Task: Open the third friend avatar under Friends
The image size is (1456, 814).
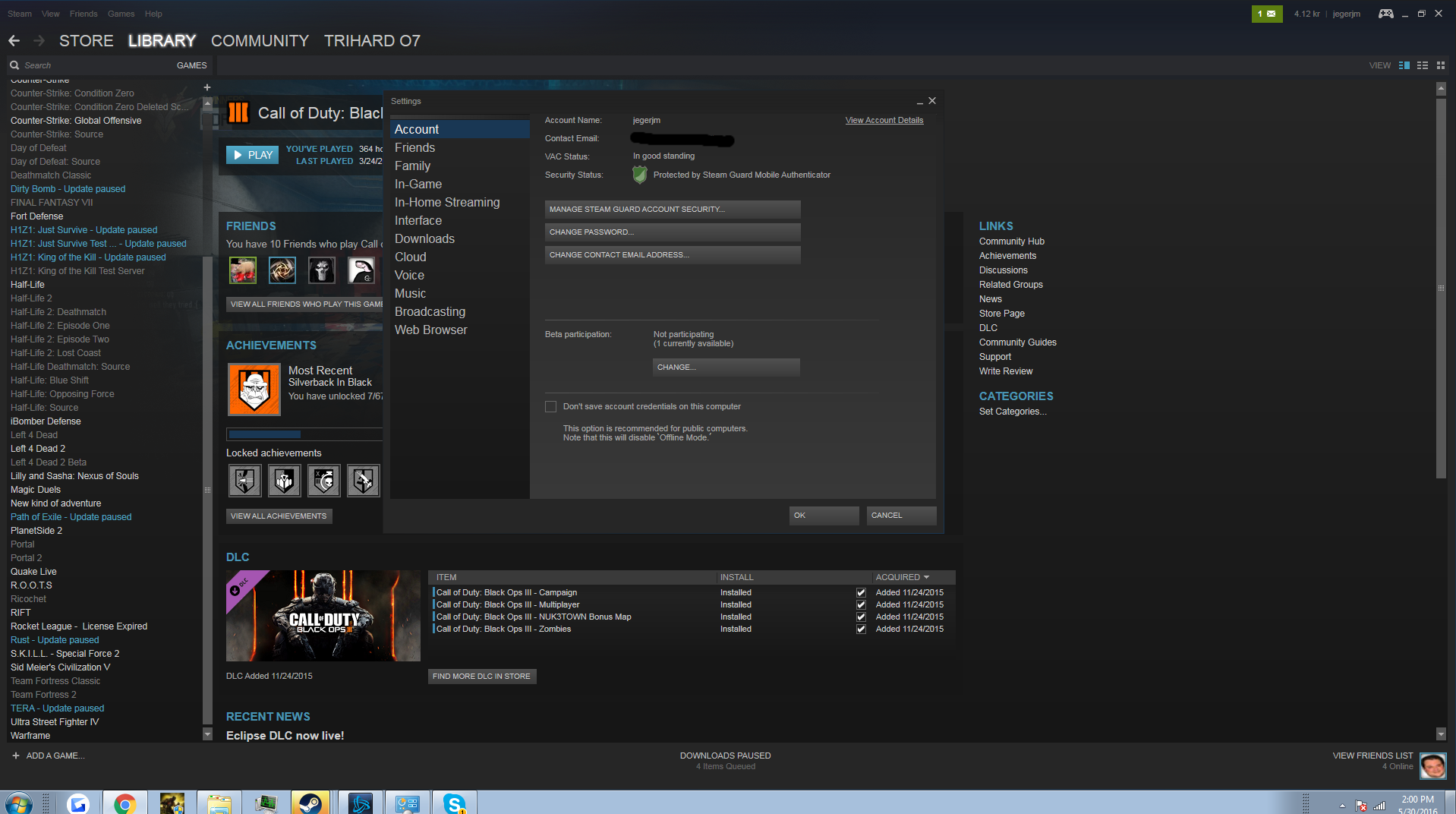Action: pos(322,270)
